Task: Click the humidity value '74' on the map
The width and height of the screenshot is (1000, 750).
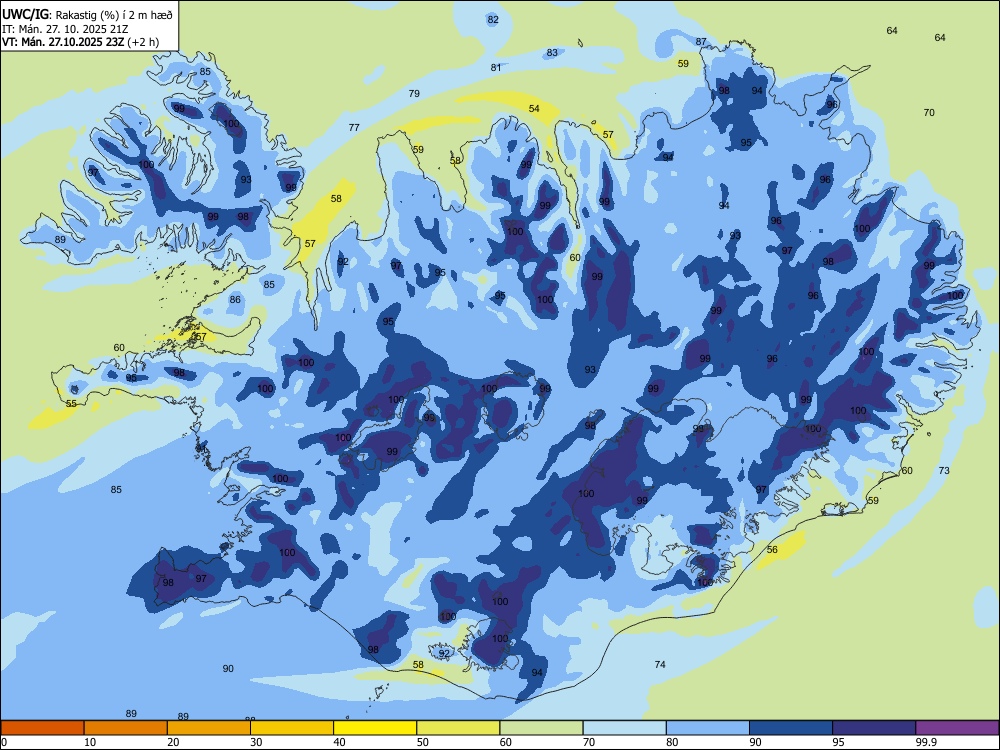Action: [x=660, y=665]
